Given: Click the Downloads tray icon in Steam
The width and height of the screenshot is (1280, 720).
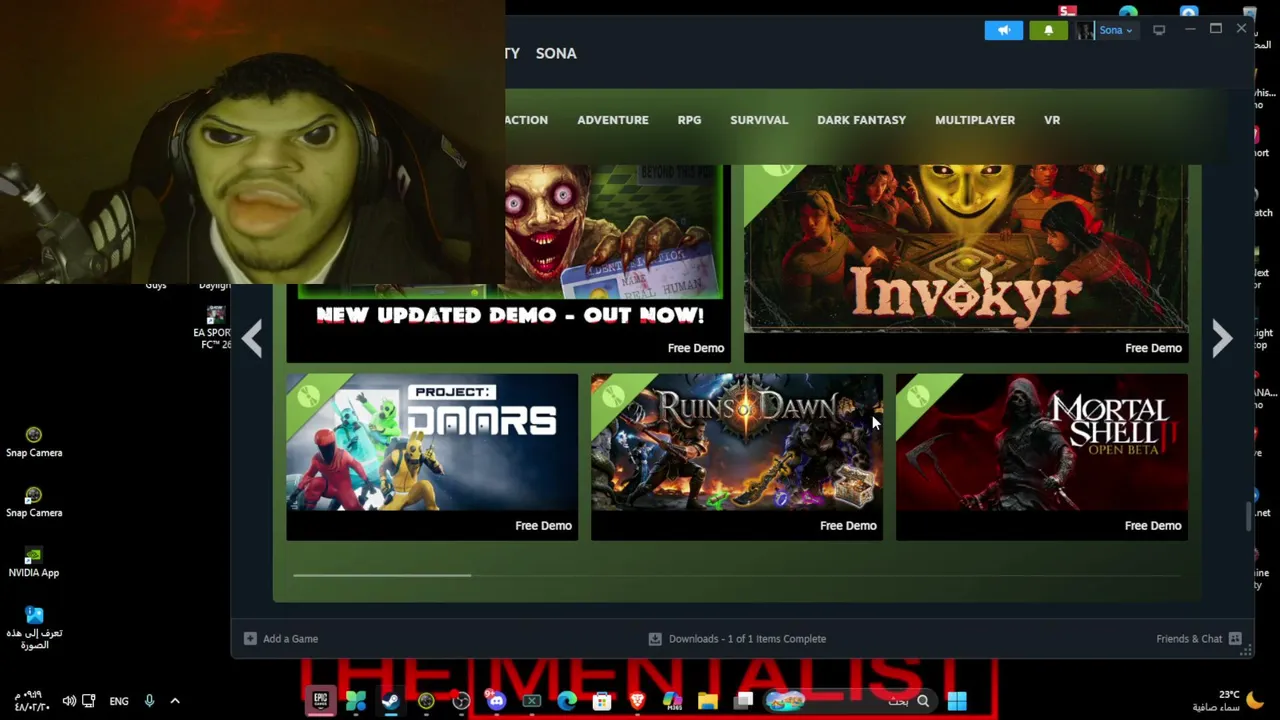Looking at the screenshot, I should 655,638.
